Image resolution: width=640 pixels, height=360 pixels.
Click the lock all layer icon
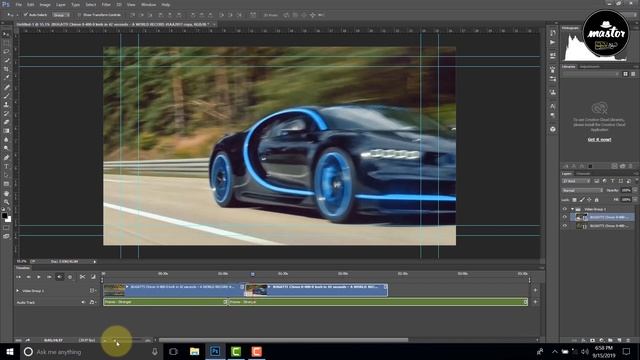tap(597, 200)
